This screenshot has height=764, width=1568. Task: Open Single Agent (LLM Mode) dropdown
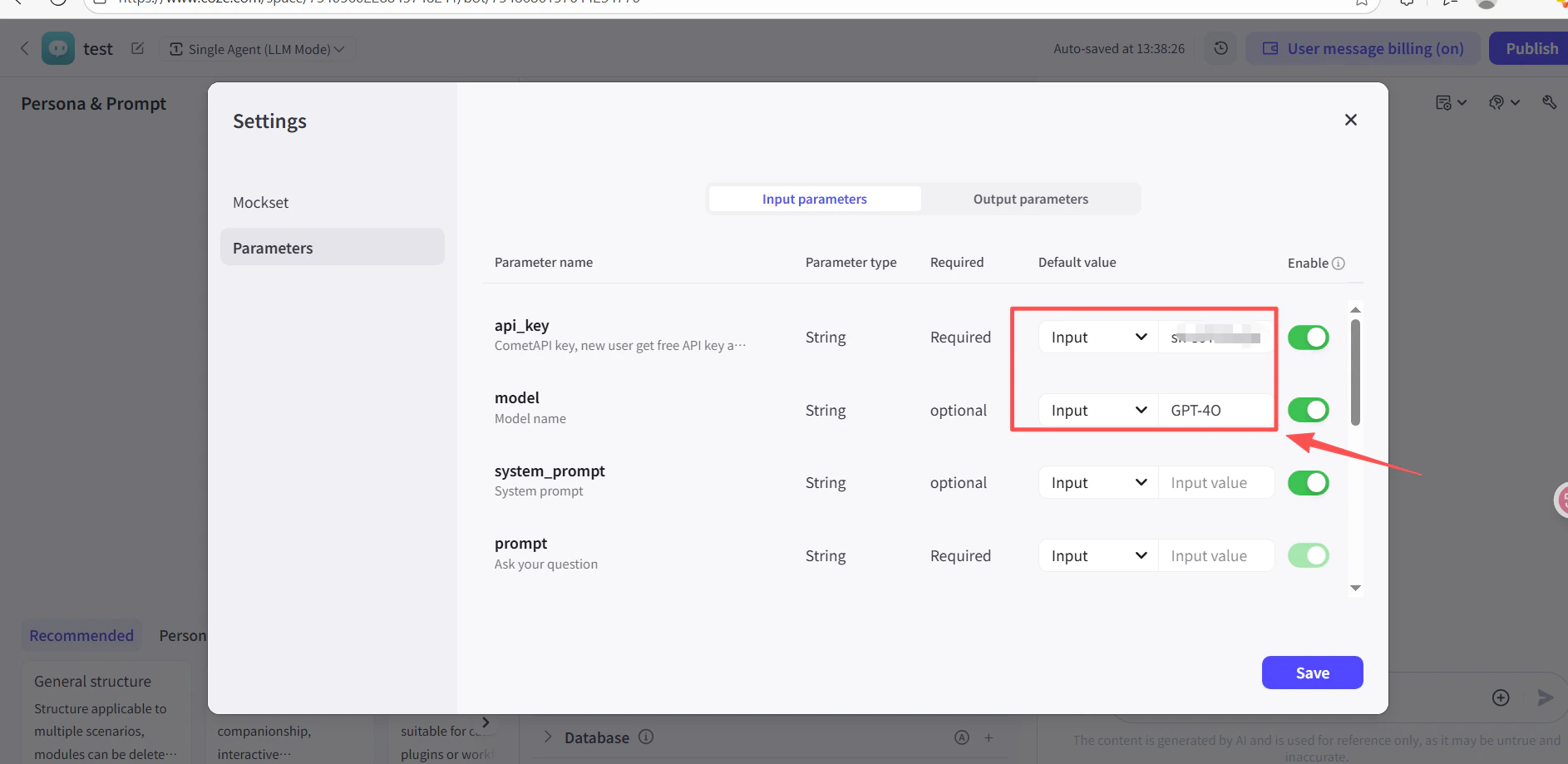pyautogui.click(x=257, y=49)
